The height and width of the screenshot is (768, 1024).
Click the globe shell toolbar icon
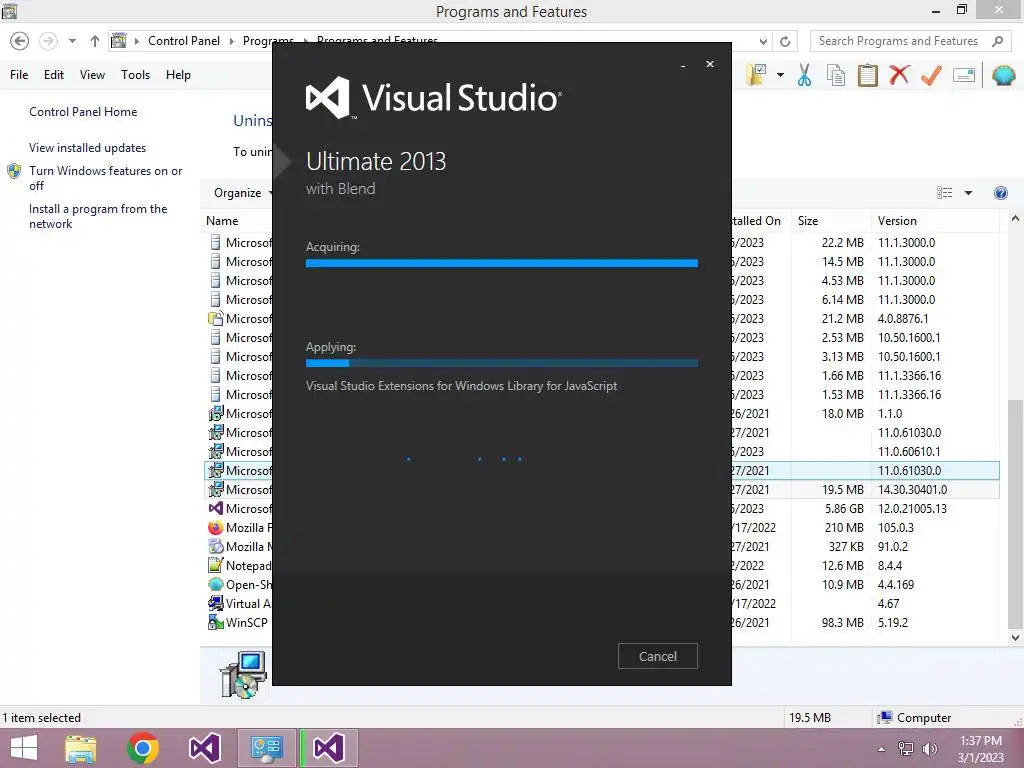coord(1004,75)
